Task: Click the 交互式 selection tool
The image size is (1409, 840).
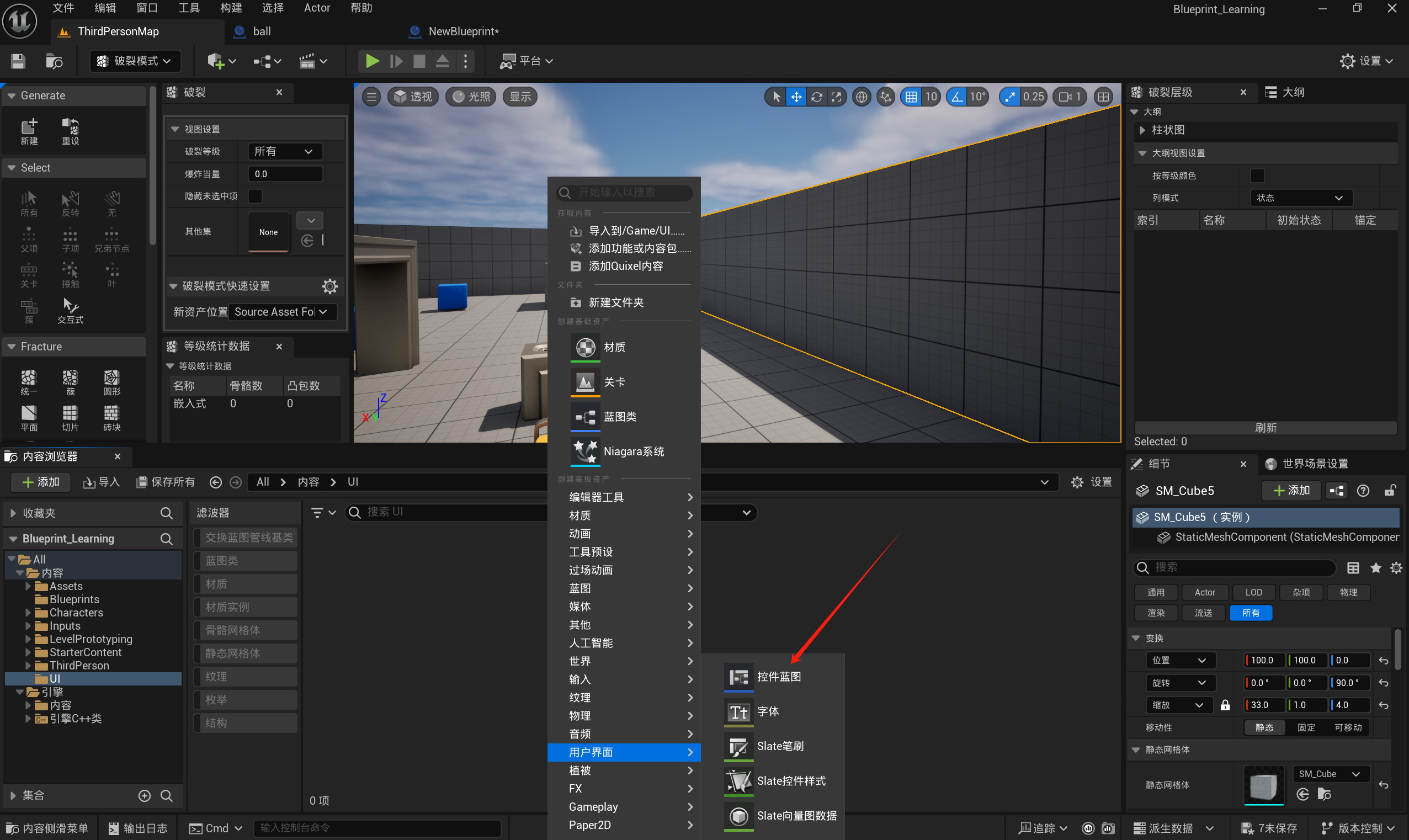Action: (70, 311)
